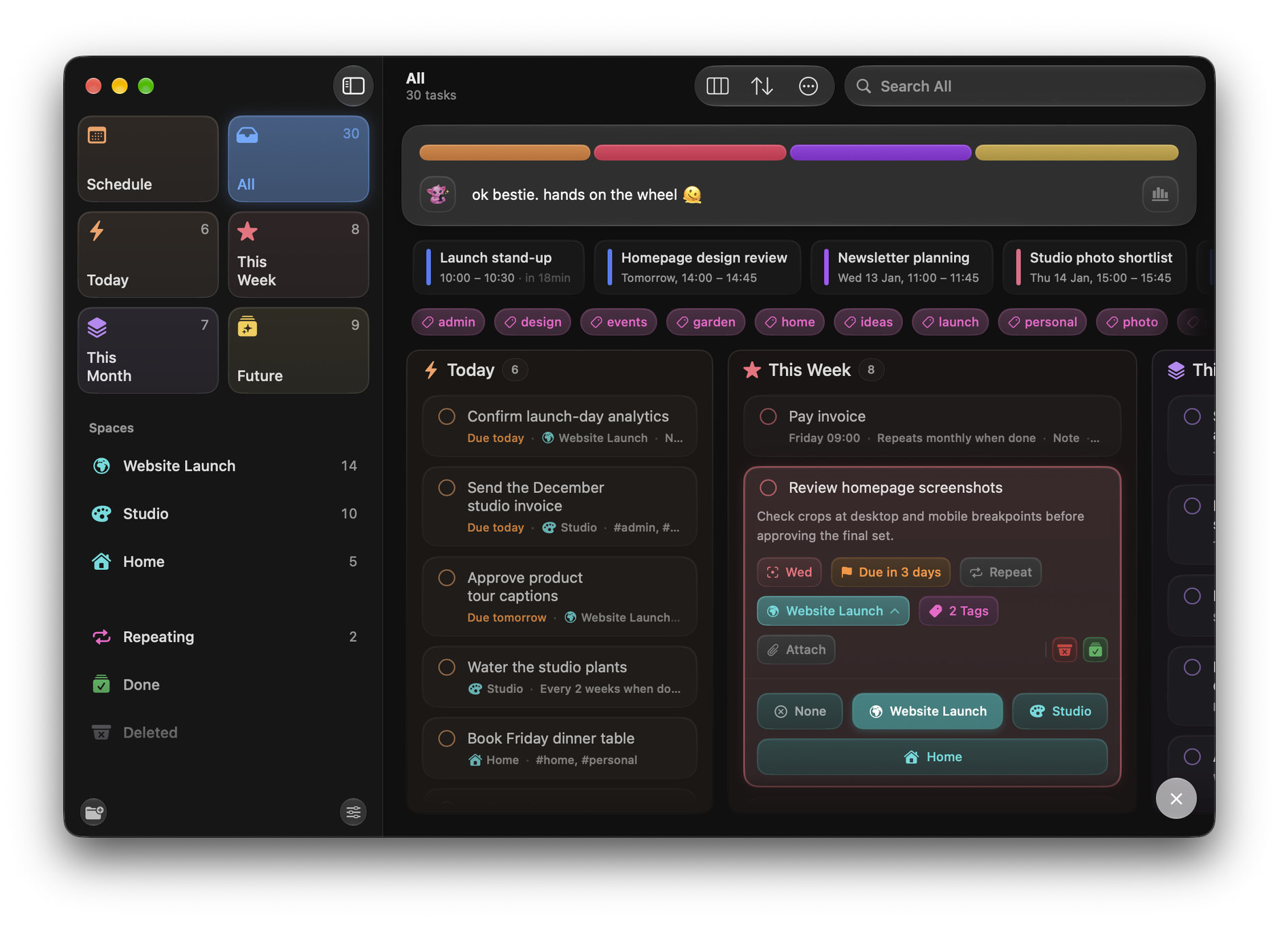Mark task done with green check icon

coord(1095,650)
